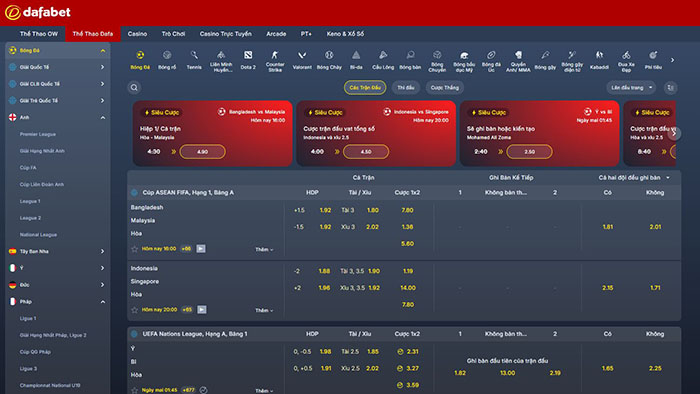Click the 4.50 boosted odds button
Viewport: 700px width, 394px height.
366,152
